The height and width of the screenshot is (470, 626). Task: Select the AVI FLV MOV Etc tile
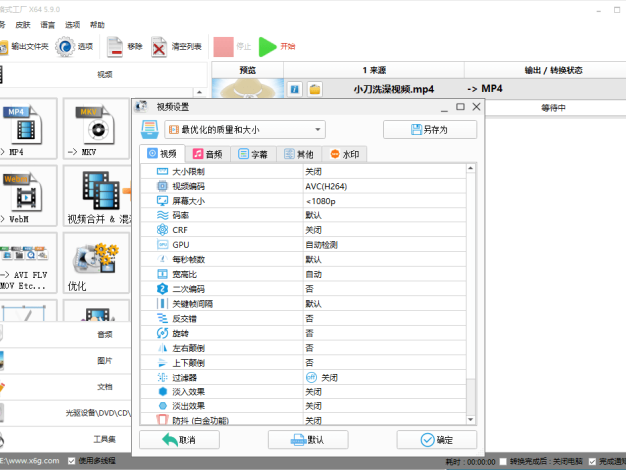(x=28, y=263)
